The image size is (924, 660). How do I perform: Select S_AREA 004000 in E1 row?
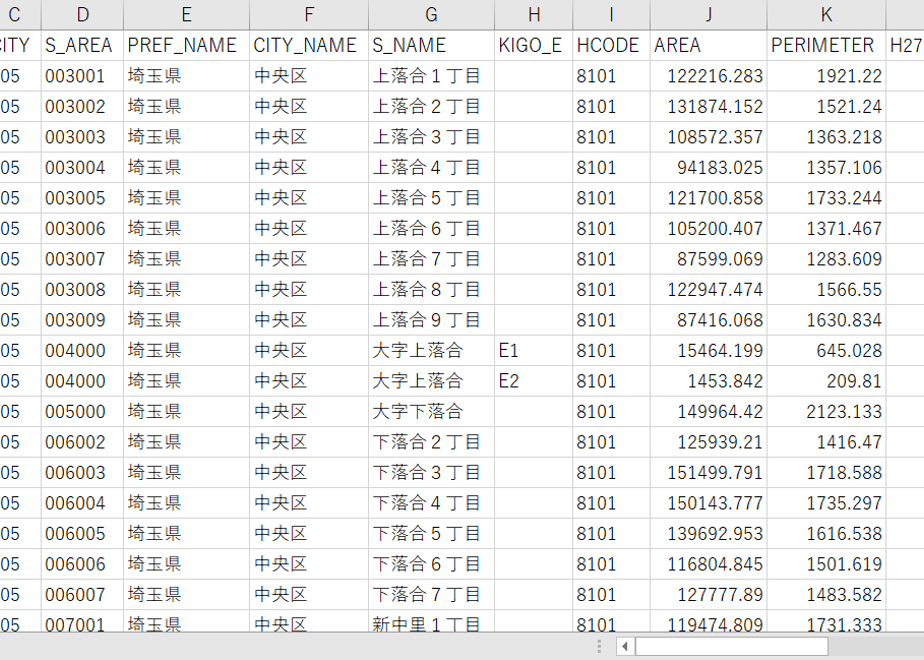click(x=82, y=351)
